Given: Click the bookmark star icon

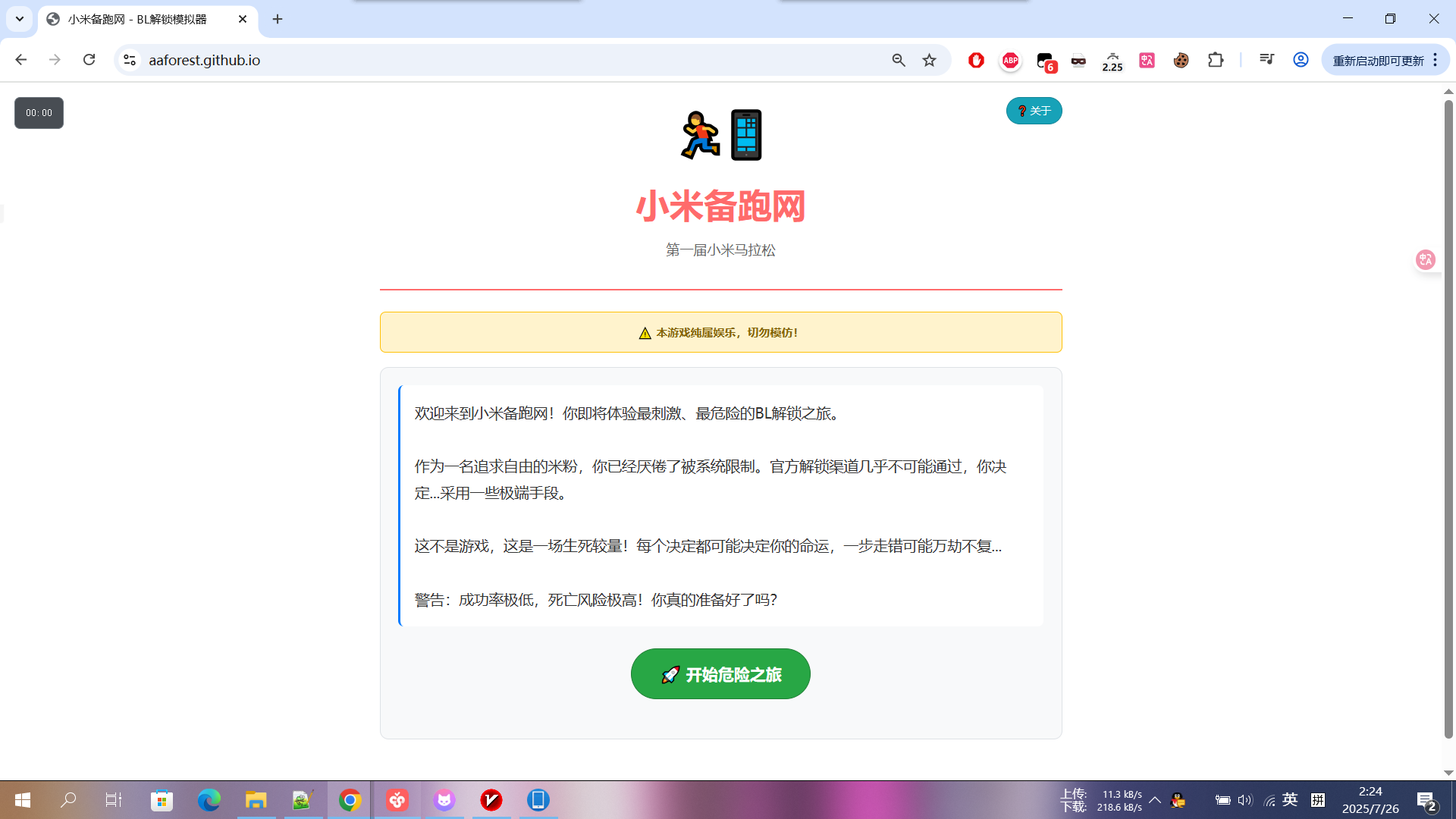Looking at the screenshot, I should [x=929, y=60].
